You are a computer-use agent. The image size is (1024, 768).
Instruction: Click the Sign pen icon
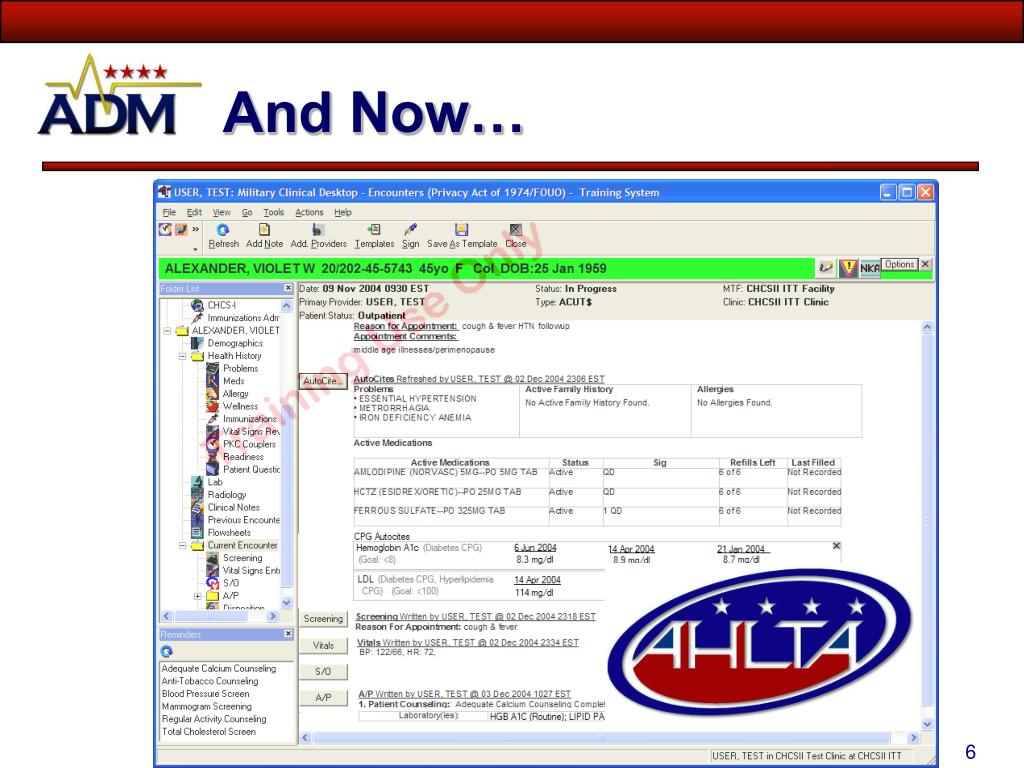point(410,229)
